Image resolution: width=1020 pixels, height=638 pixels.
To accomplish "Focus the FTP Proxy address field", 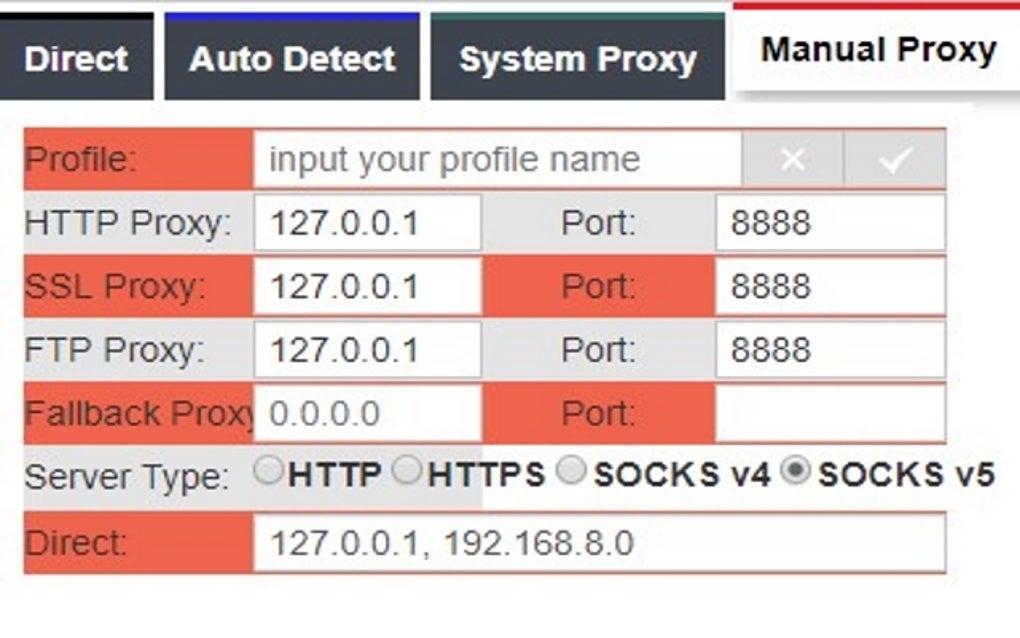I will [x=367, y=350].
